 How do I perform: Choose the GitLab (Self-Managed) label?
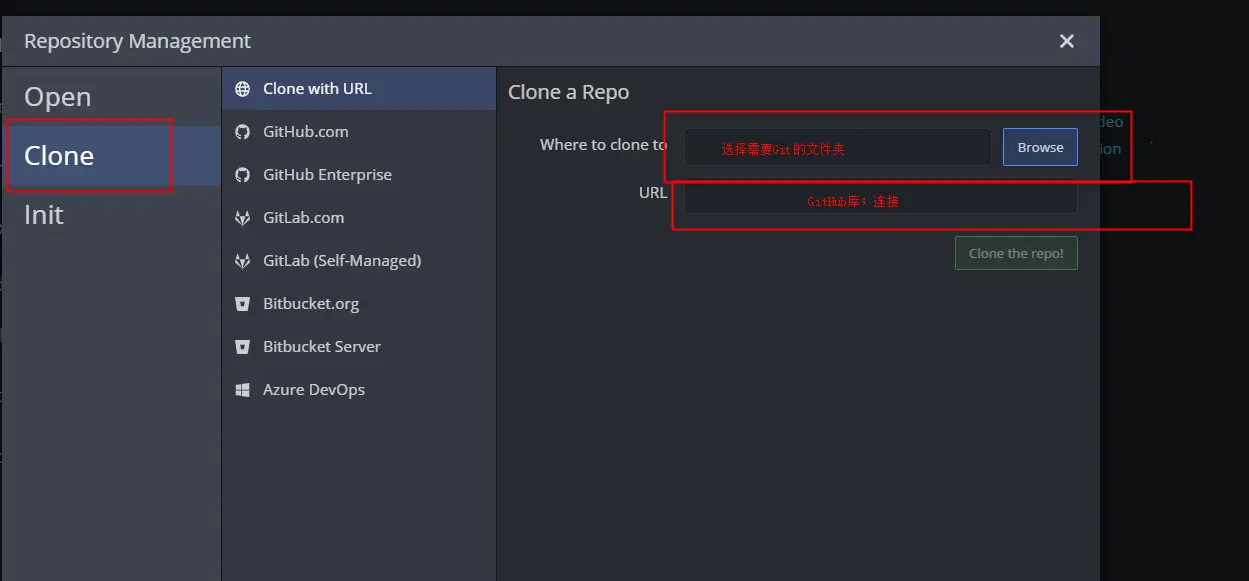point(342,261)
